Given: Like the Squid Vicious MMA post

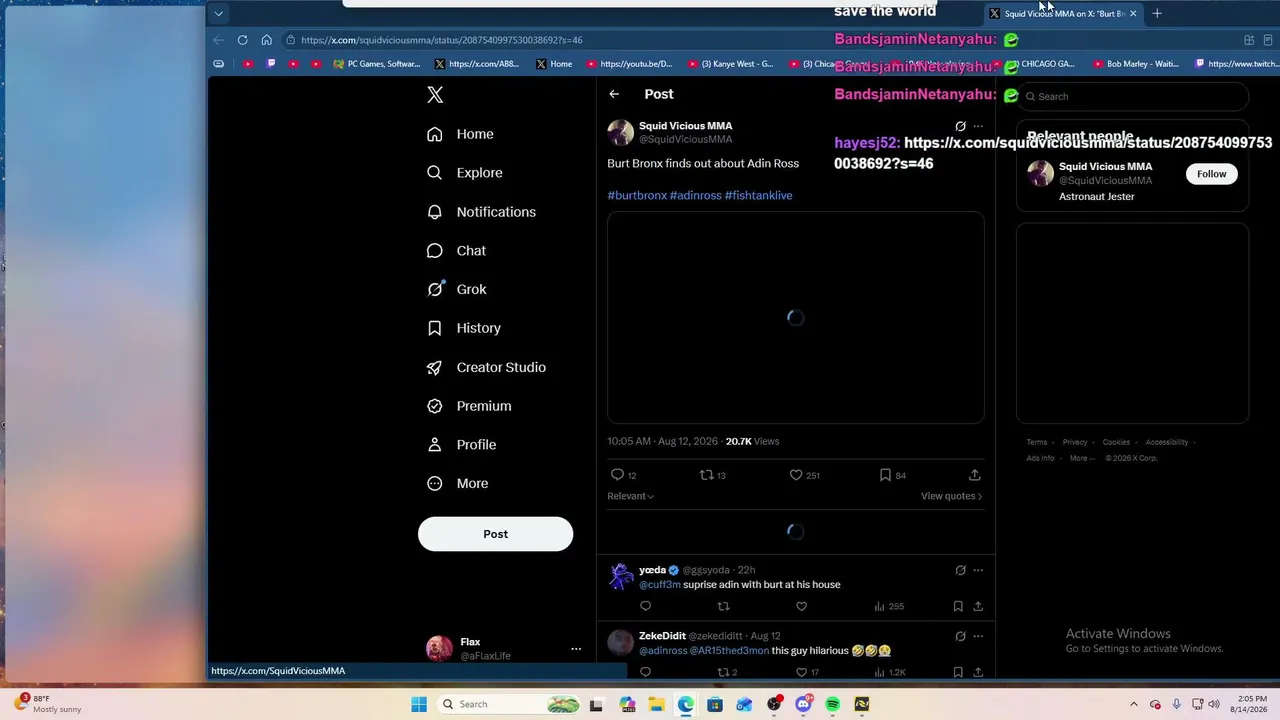Looking at the screenshot, I should click(x=796, y=475).
